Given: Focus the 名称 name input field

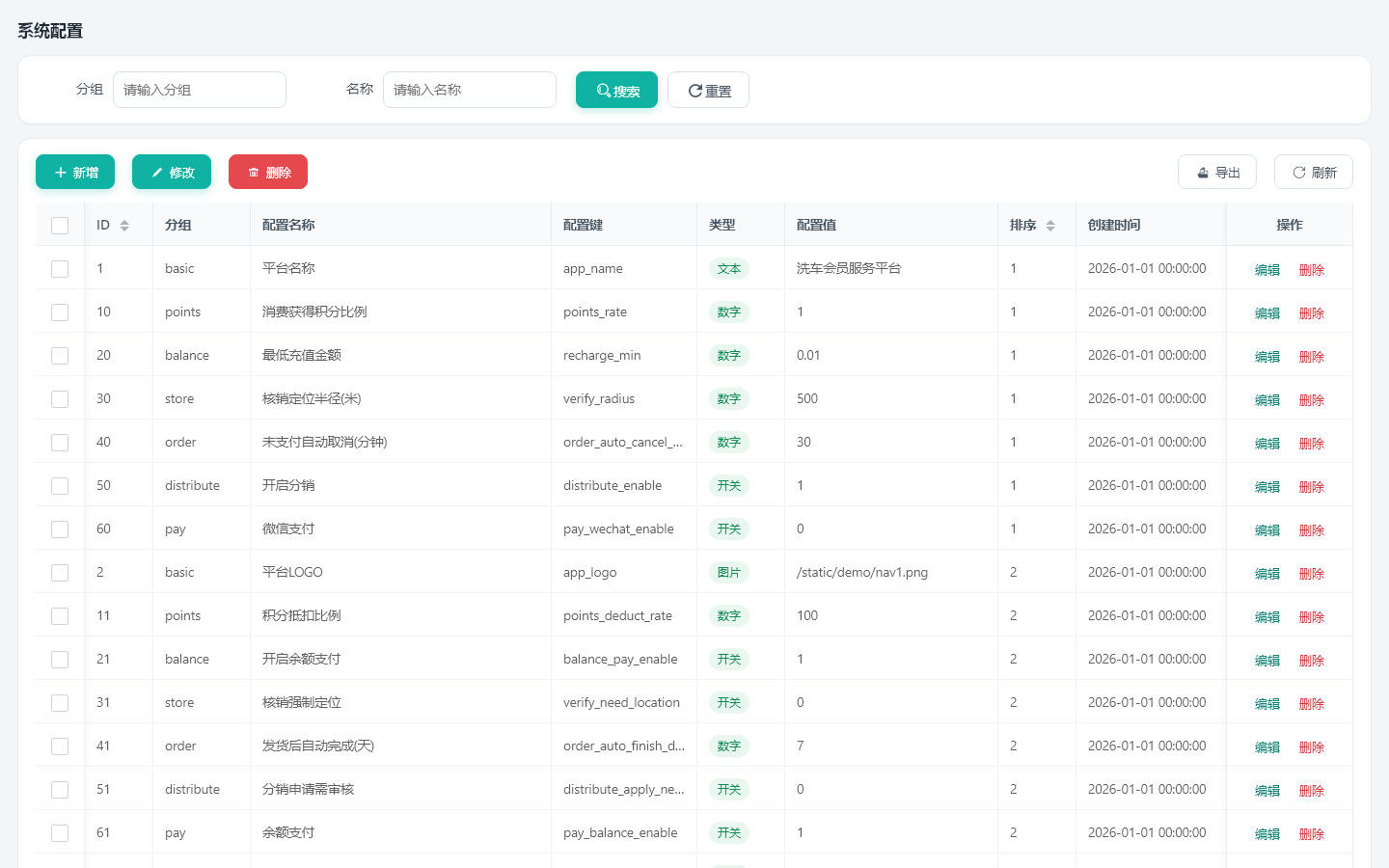Looking at the screenshot, I should (470, 90).
